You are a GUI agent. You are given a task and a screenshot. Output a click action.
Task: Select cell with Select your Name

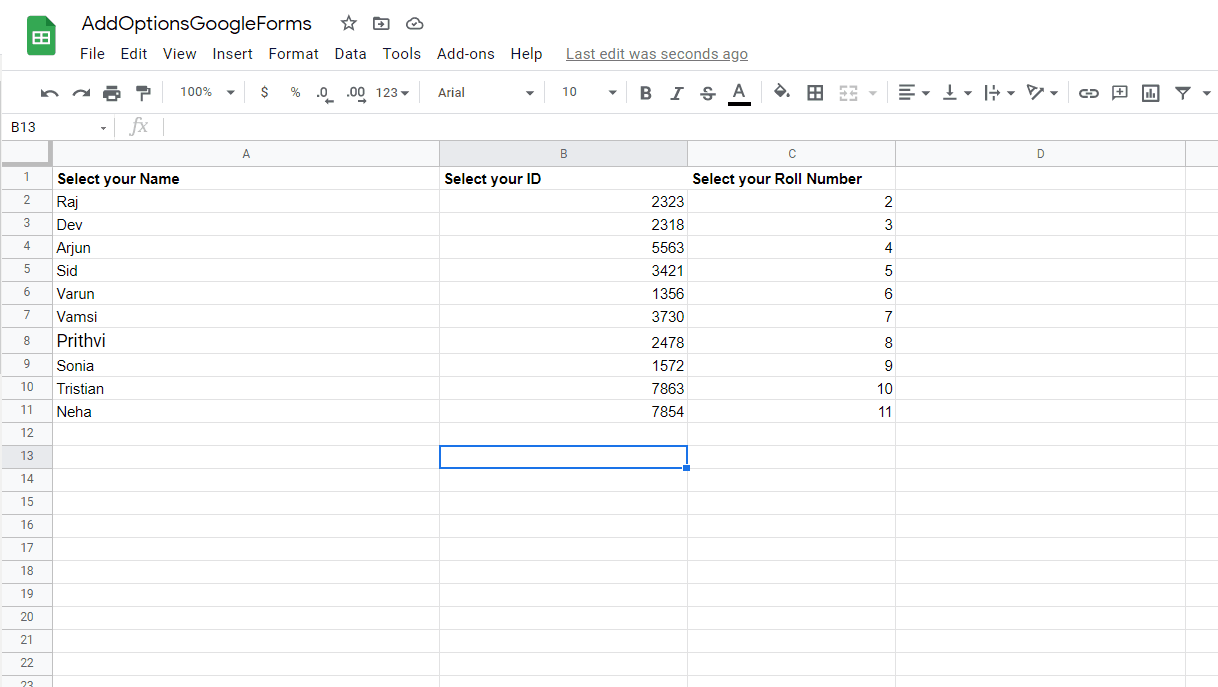coord(246,179)
